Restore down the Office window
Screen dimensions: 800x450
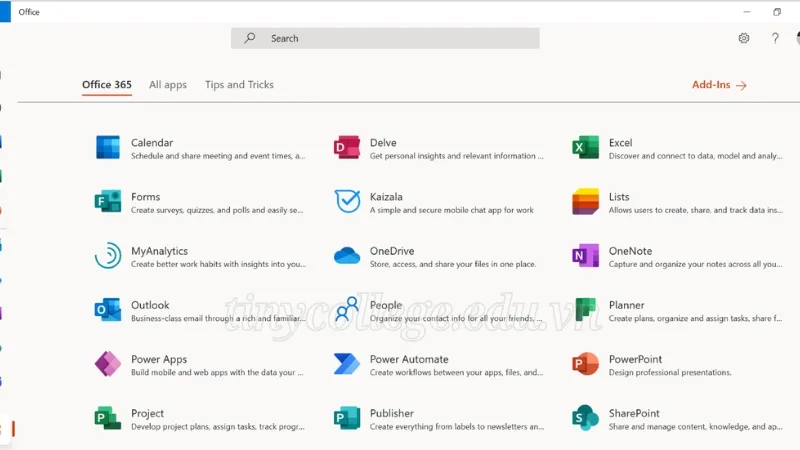777,12
